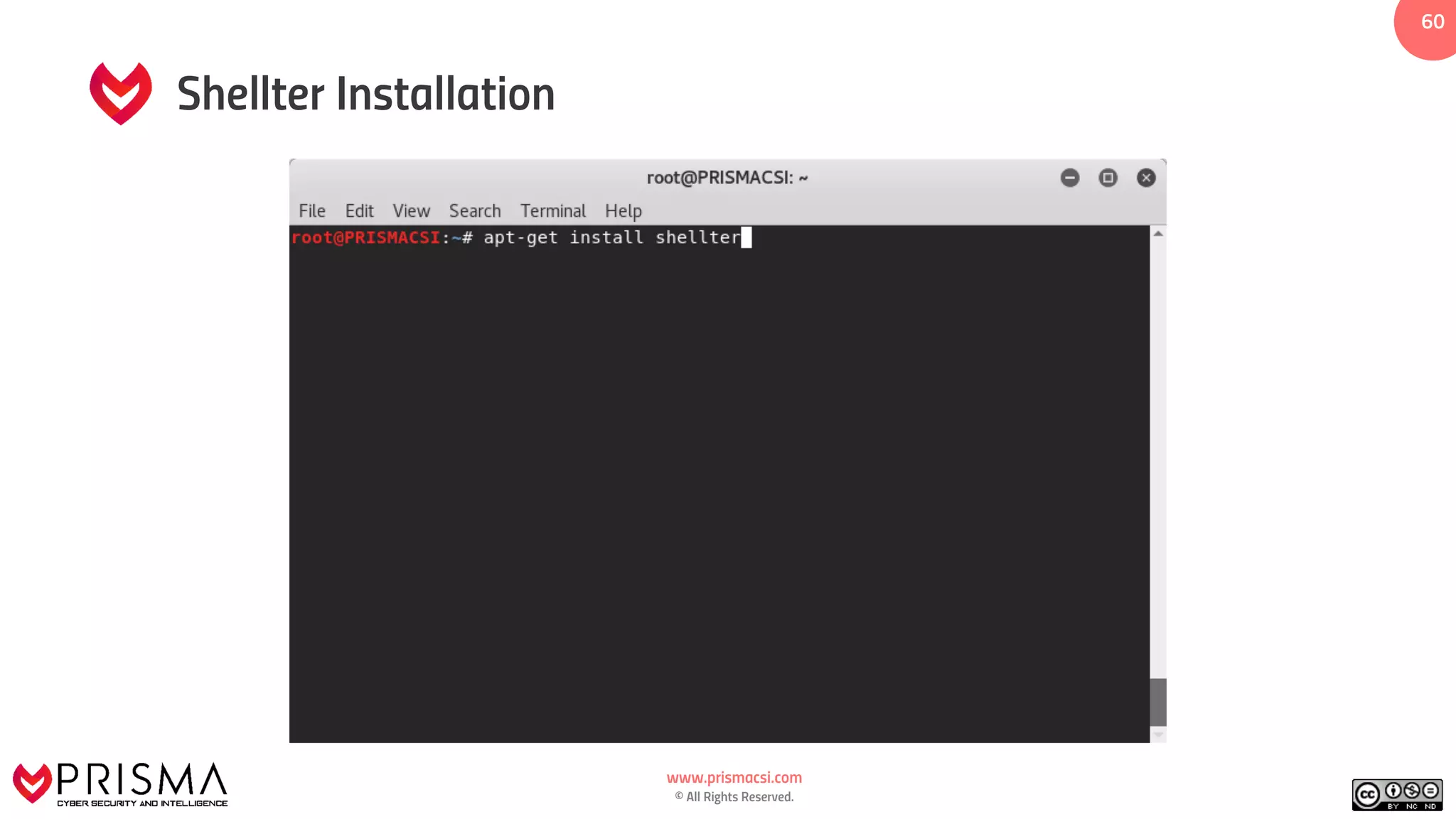This screenshot has height=819, width=1456.
Task: Click the Creative Commons license badge
Action: pyautogui.click(x=1397, y=794)
